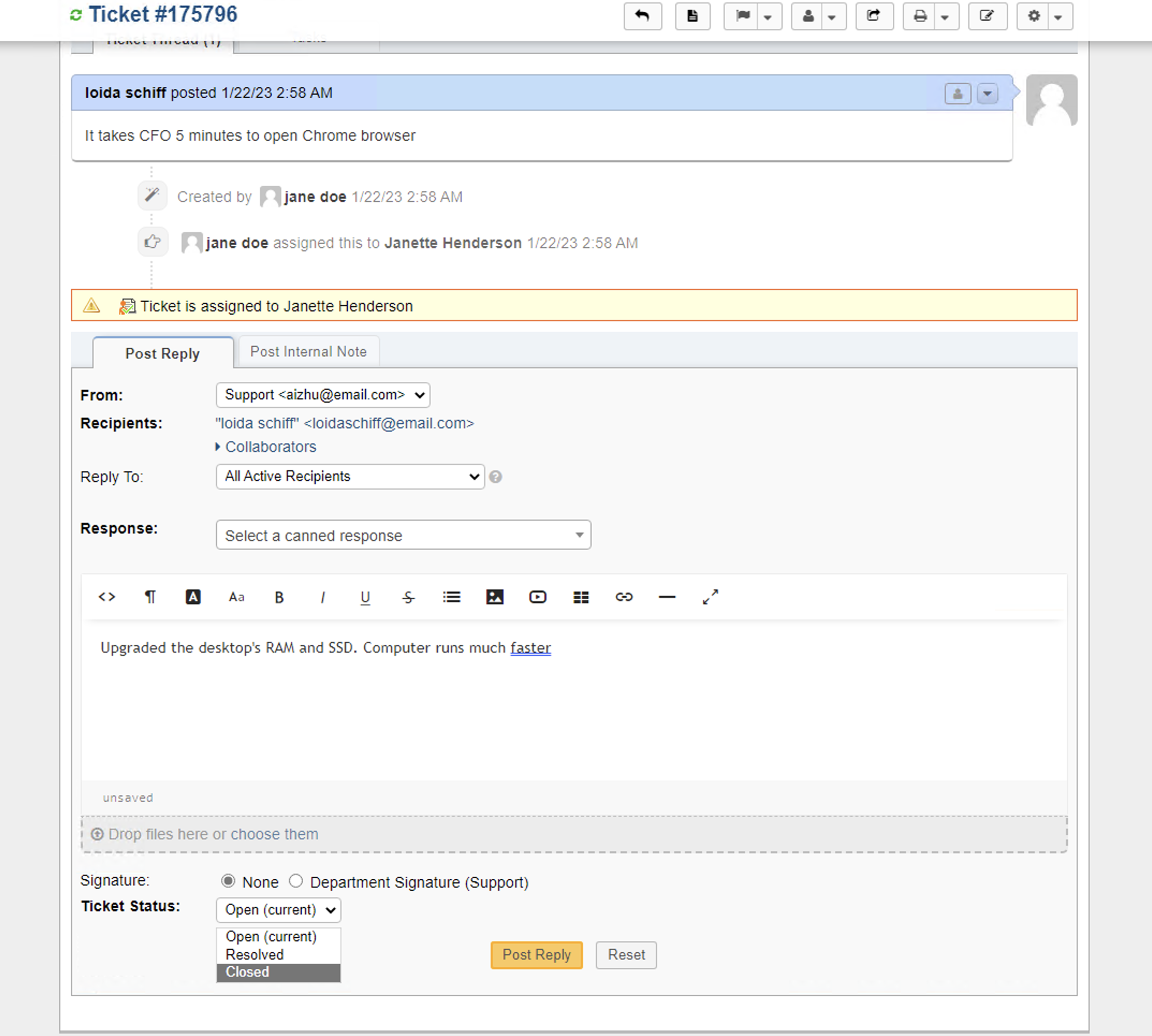Open the Reply To recipients dropdown
1152x1036 pixels.
pyautogui.click(x=349, y=477)
